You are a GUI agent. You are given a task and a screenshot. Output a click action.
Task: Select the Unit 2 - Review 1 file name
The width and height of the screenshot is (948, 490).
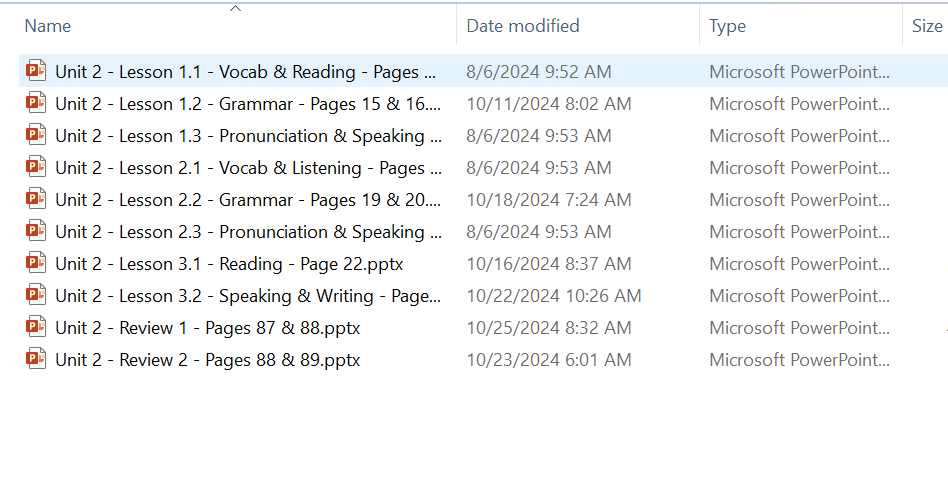pyautogui.click(x=207, y=327)
